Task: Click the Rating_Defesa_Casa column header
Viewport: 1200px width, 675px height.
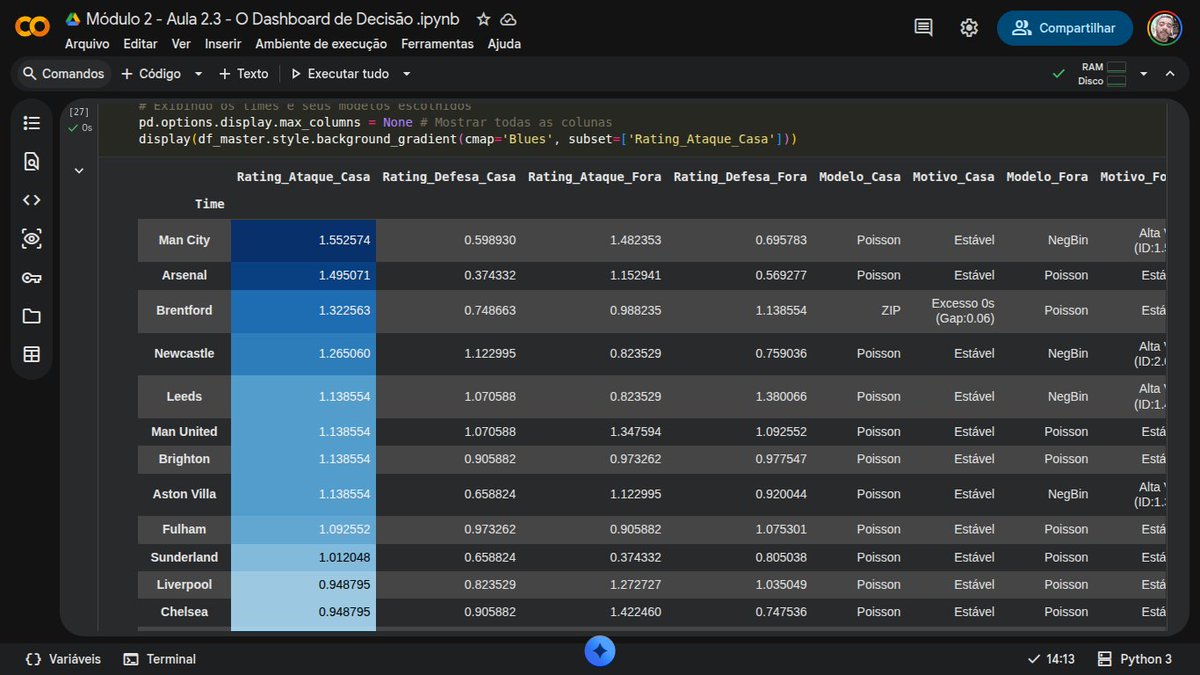Action: pos(449,177)
